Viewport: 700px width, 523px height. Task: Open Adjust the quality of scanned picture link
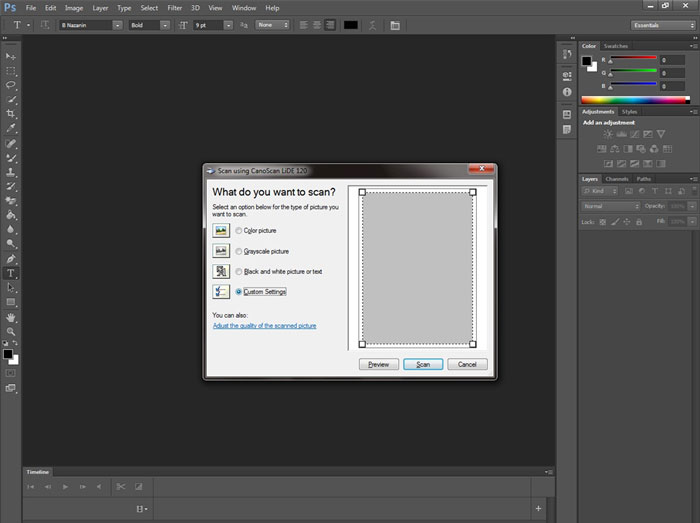pos(264,326)
